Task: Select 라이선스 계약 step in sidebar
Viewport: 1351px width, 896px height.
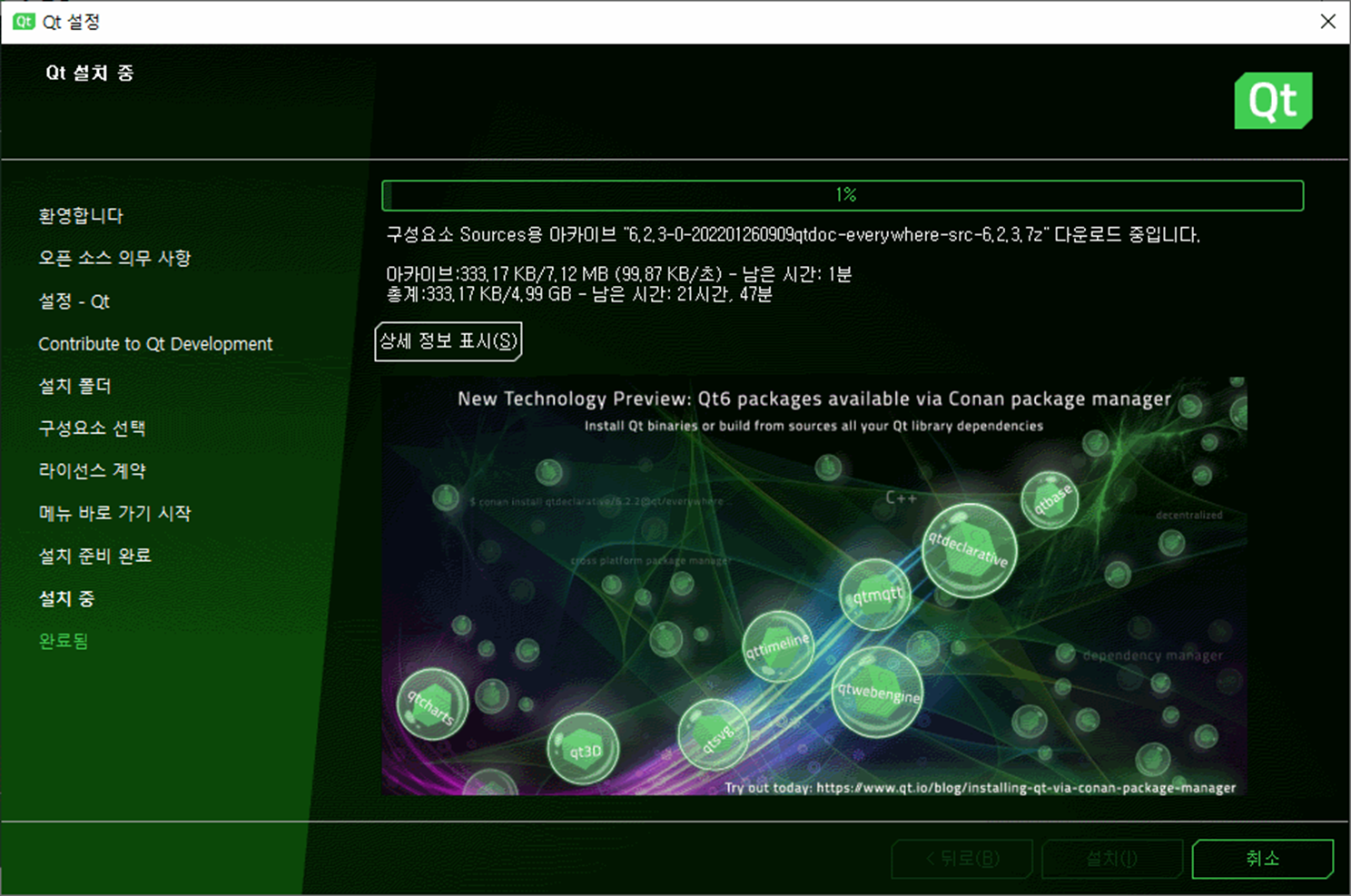Action: coord(92,471)
